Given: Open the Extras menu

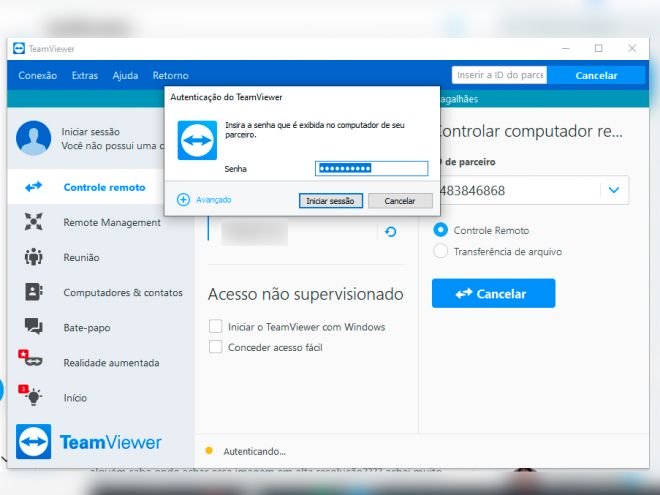Looking at the screenshot, I should tap(85, 75).
